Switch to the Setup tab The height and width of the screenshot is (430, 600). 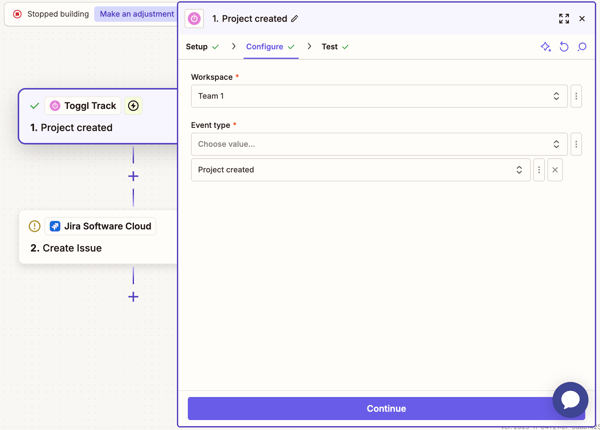(197, 47)
